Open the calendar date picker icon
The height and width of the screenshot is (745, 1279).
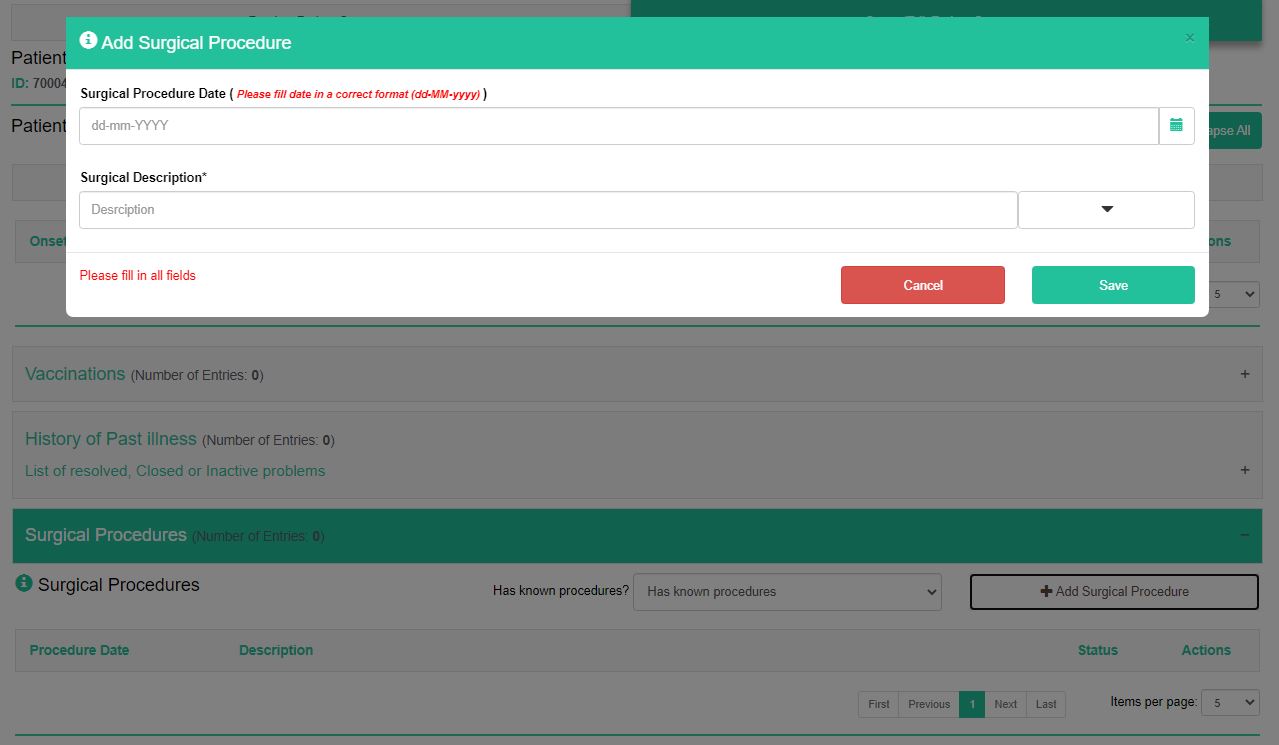tap(1176, 126)
